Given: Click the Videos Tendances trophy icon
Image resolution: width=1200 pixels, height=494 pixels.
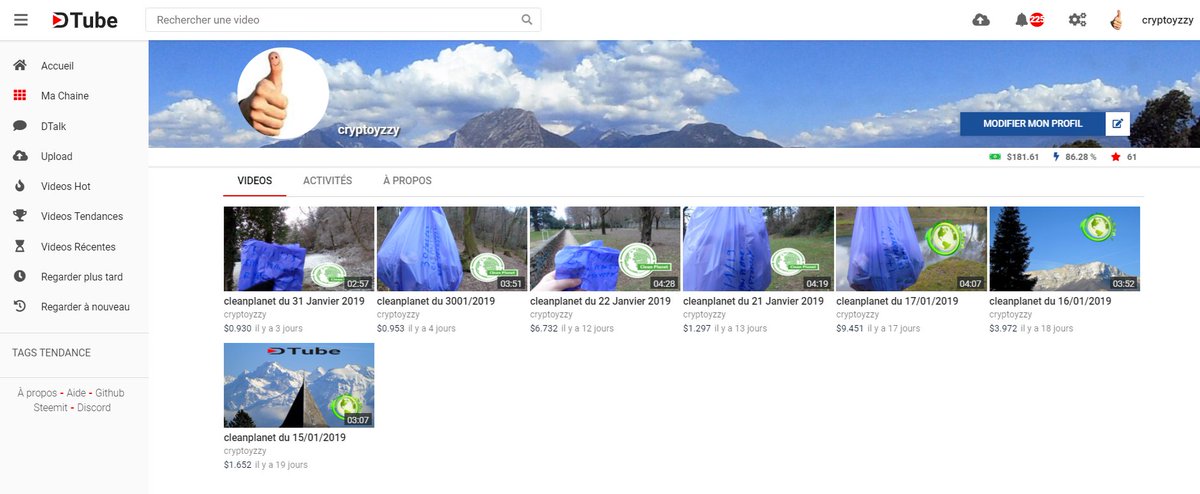Looking at the screenshot, I should [20, 216].
